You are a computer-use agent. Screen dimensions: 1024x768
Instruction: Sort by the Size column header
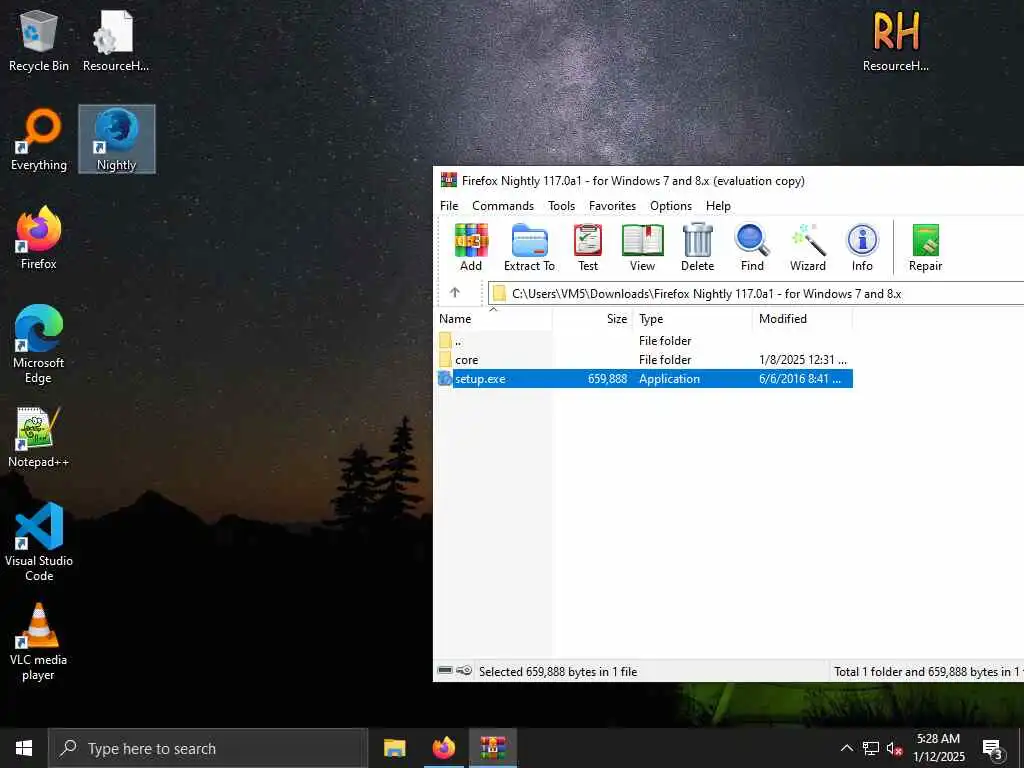[x=593, y=319]
